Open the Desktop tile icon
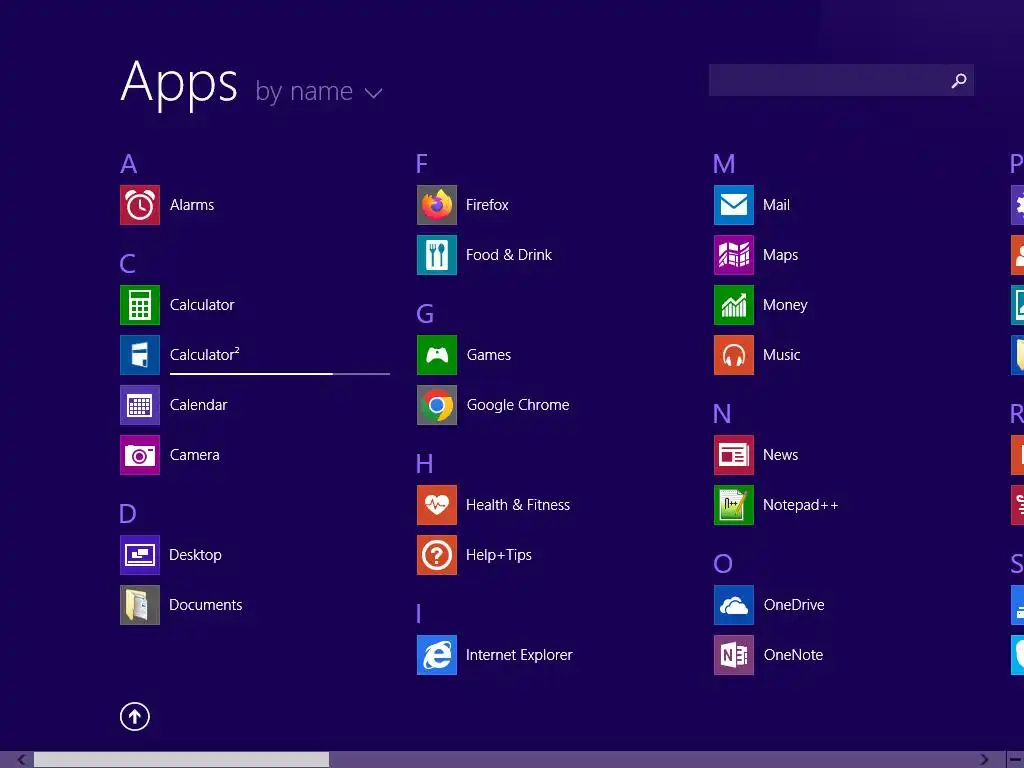Image resolution: width=1024 pixels, height=768 pixels. 140,555
